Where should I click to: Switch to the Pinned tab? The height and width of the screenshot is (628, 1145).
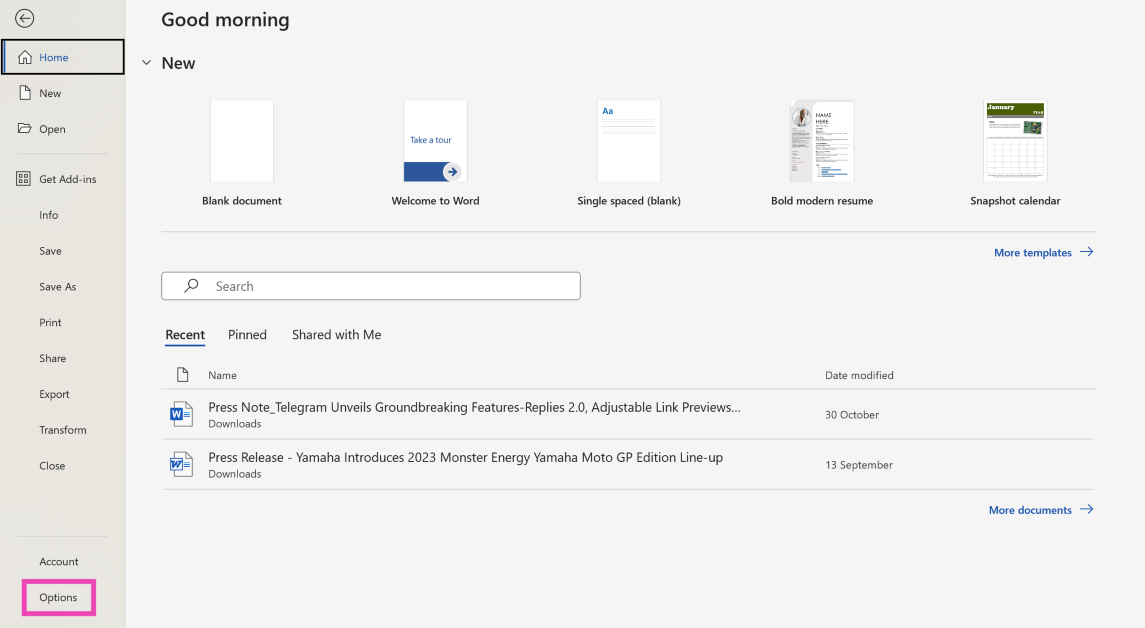pos(247,335)
